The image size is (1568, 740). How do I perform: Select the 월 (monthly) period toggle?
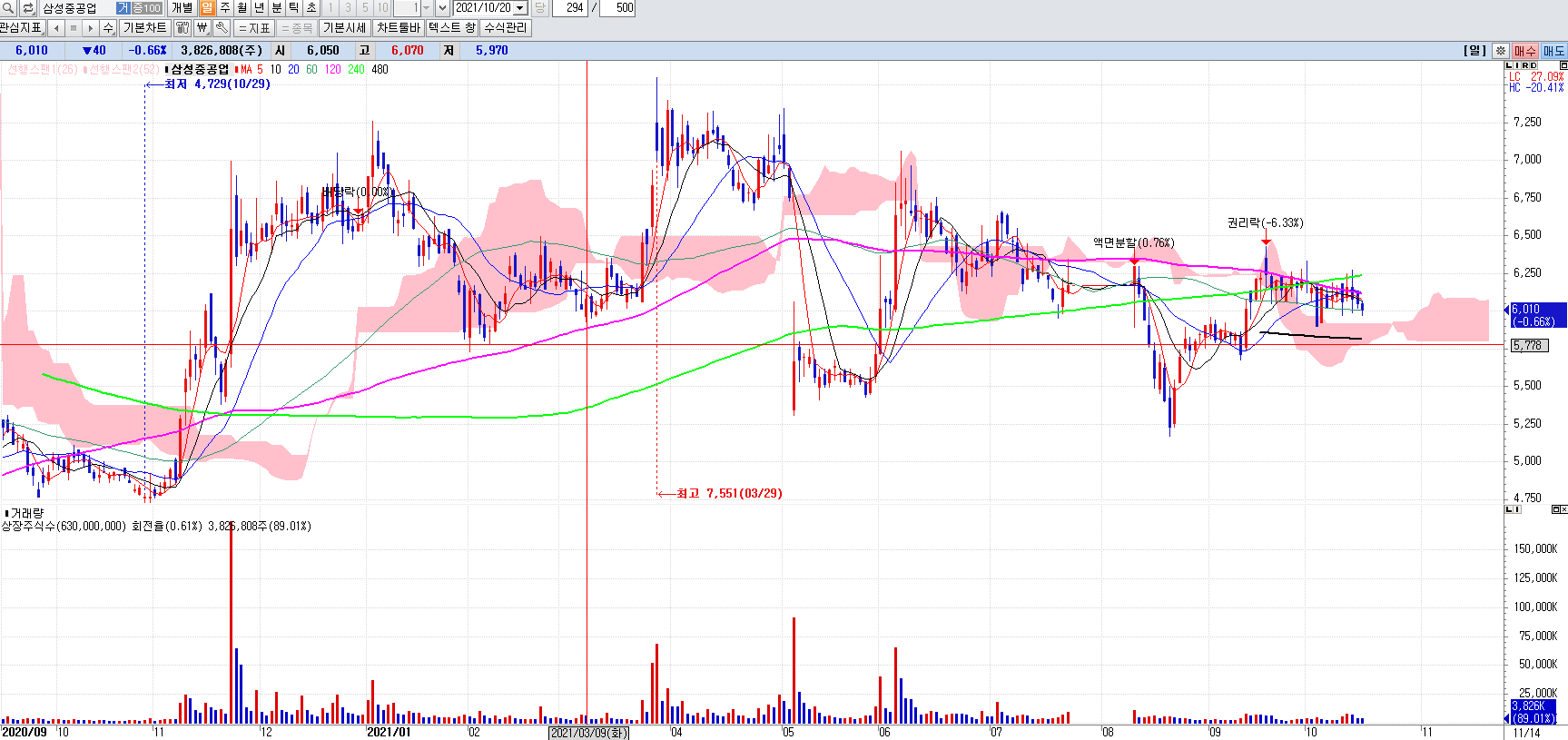(x=242, y=8)
